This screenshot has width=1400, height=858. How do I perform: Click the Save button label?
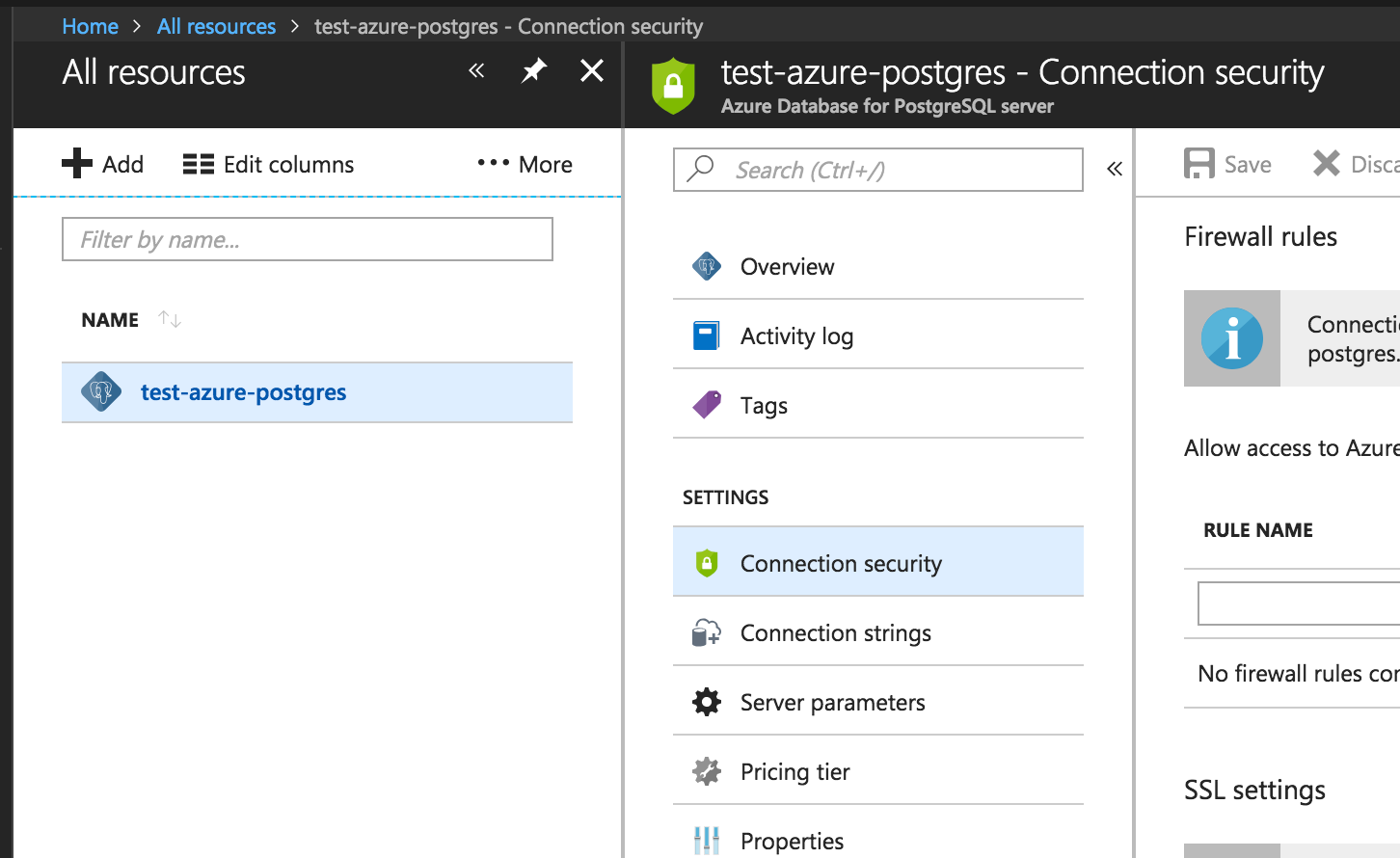coord(1248,165)
